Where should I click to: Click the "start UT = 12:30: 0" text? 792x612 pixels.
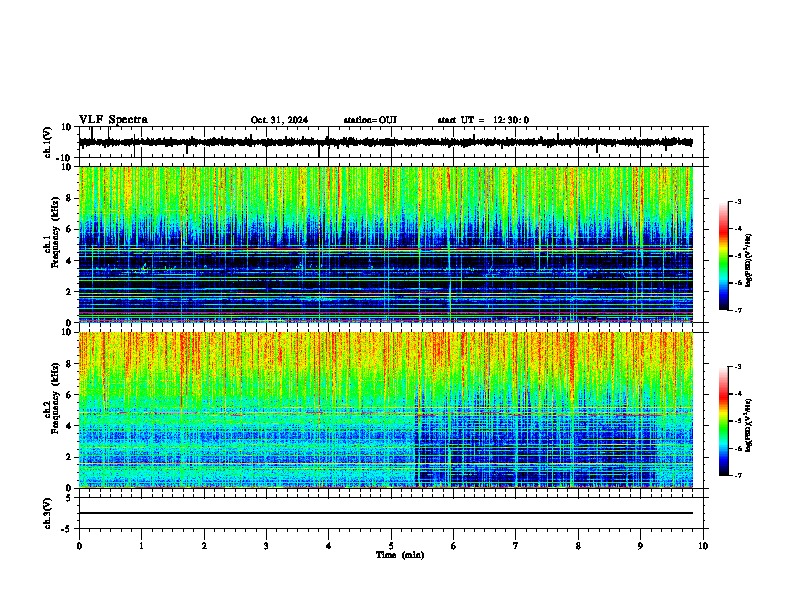pyautogui.click(x=483, y=120)
